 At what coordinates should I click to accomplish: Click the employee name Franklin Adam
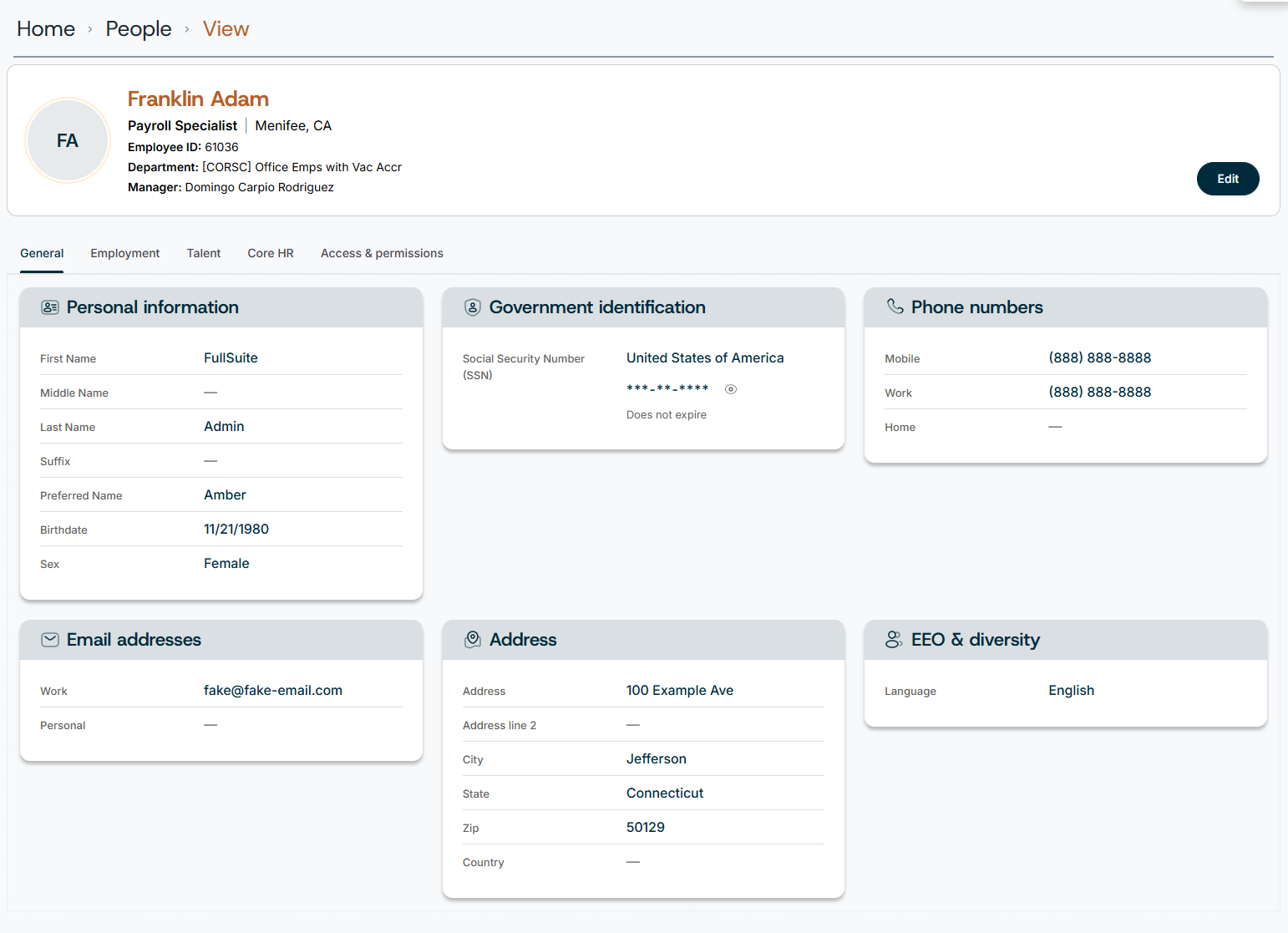tap(198, 99)
